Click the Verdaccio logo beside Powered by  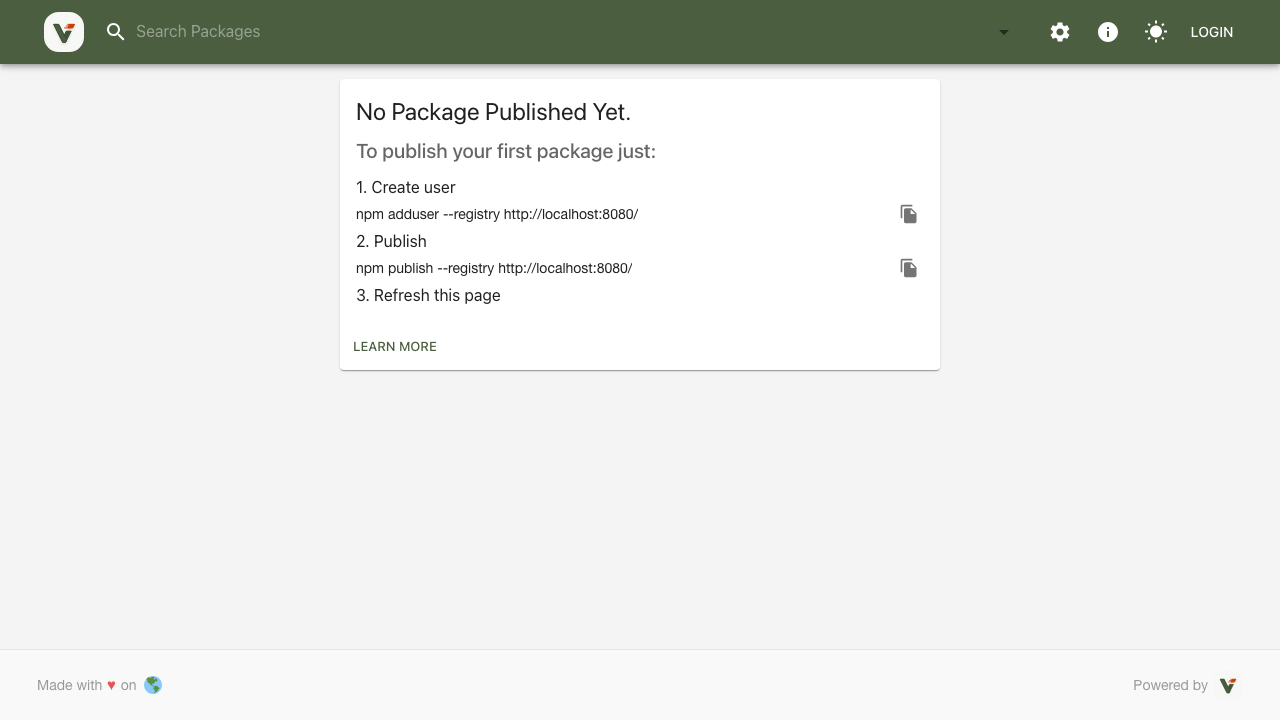click(1228, 685)
